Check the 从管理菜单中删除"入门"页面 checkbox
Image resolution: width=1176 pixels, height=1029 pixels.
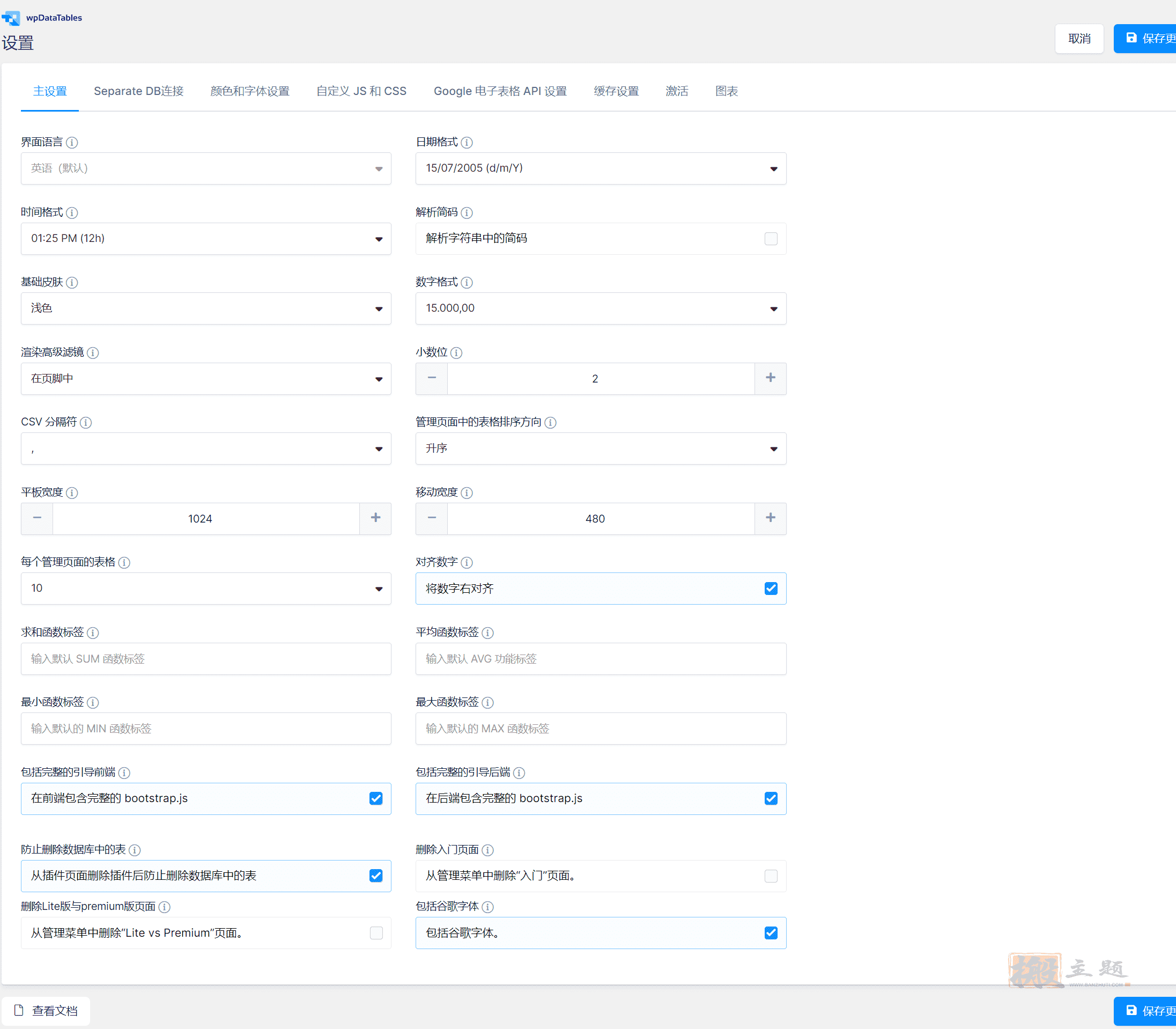[771, 876]
